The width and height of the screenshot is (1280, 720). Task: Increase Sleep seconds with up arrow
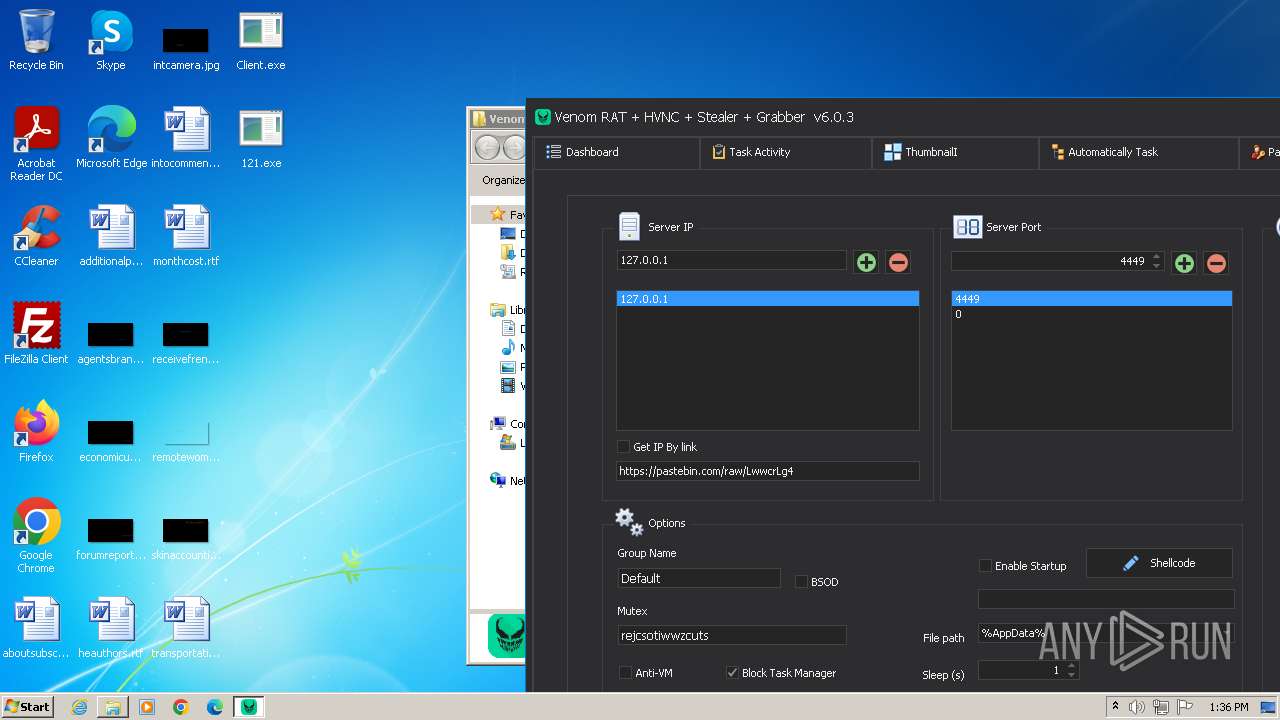(1071, 666)
